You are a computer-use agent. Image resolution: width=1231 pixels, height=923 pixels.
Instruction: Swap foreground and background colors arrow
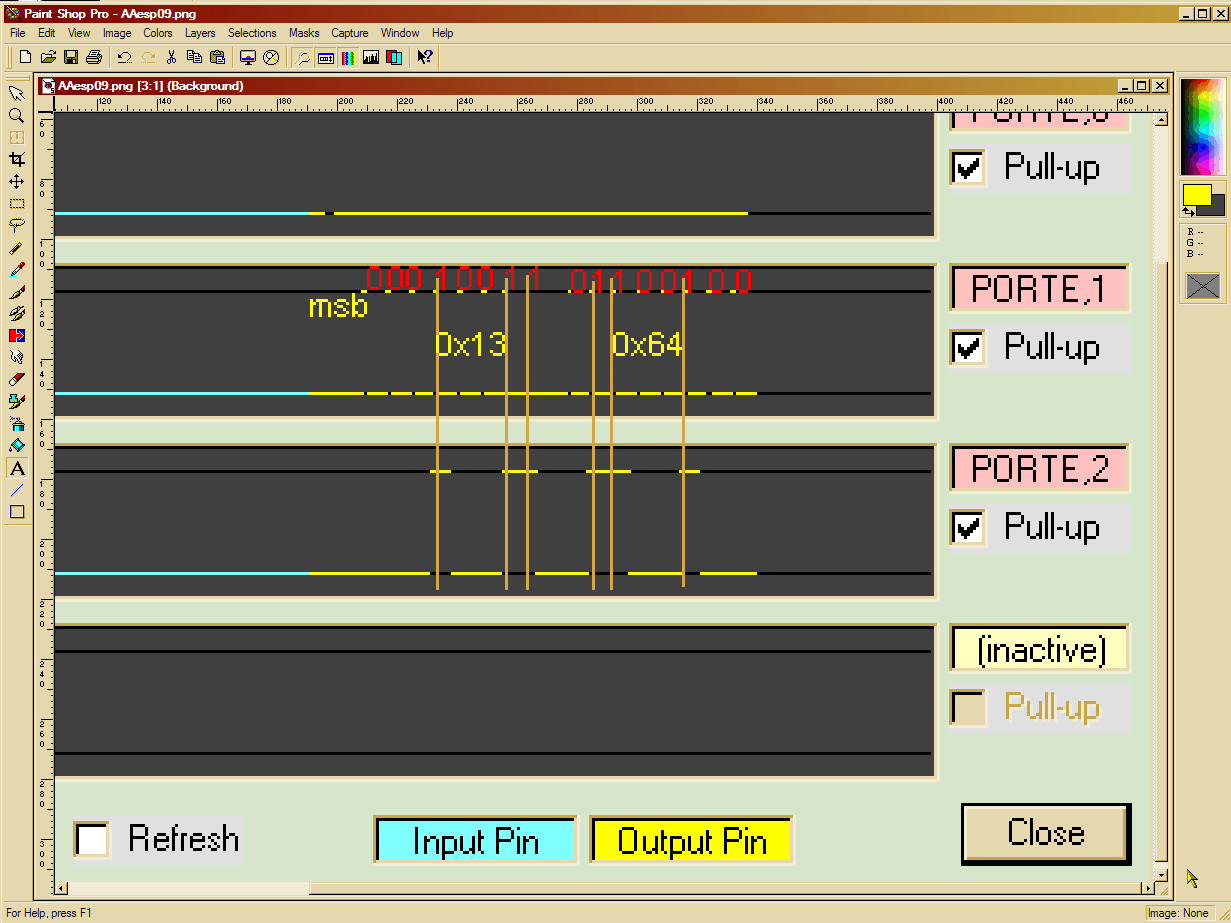(x=1188, y=212)
